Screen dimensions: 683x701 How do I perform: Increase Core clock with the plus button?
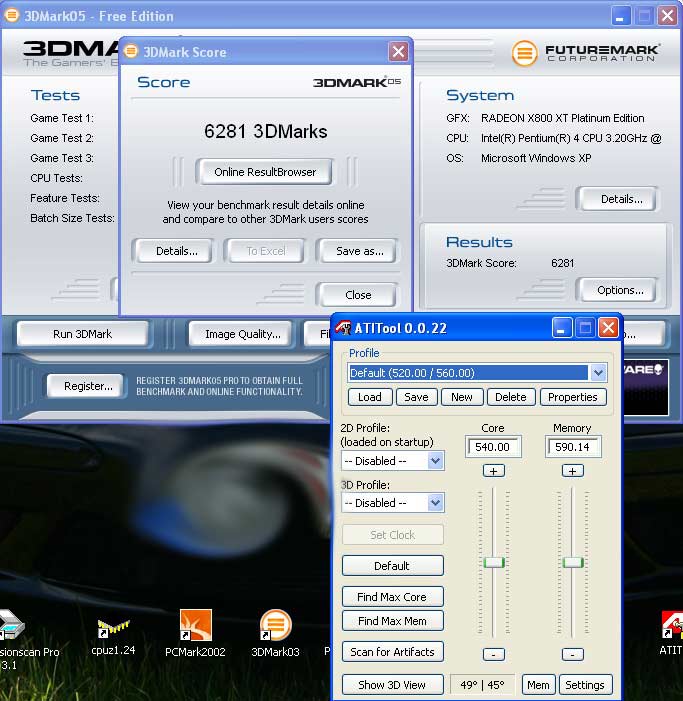pyautogui.click(x=493, y=471)
